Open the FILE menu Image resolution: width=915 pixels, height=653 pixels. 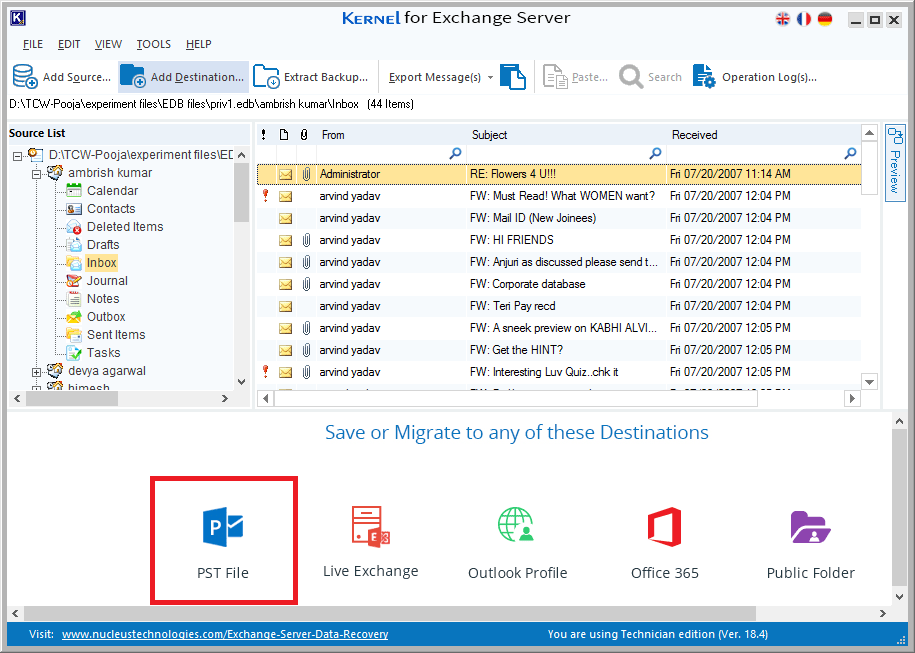point(33,44)
